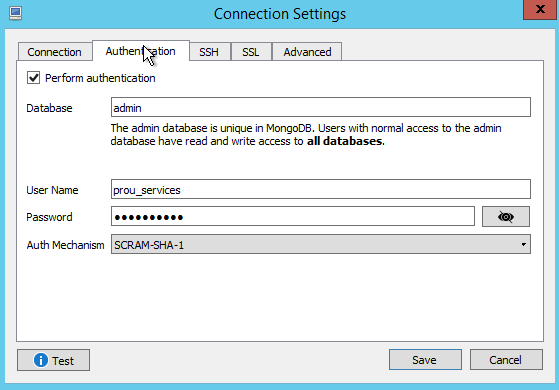Click the User Name field with prou_services
Viewport: 559px width, 390px height.
[x=320, y=189]
